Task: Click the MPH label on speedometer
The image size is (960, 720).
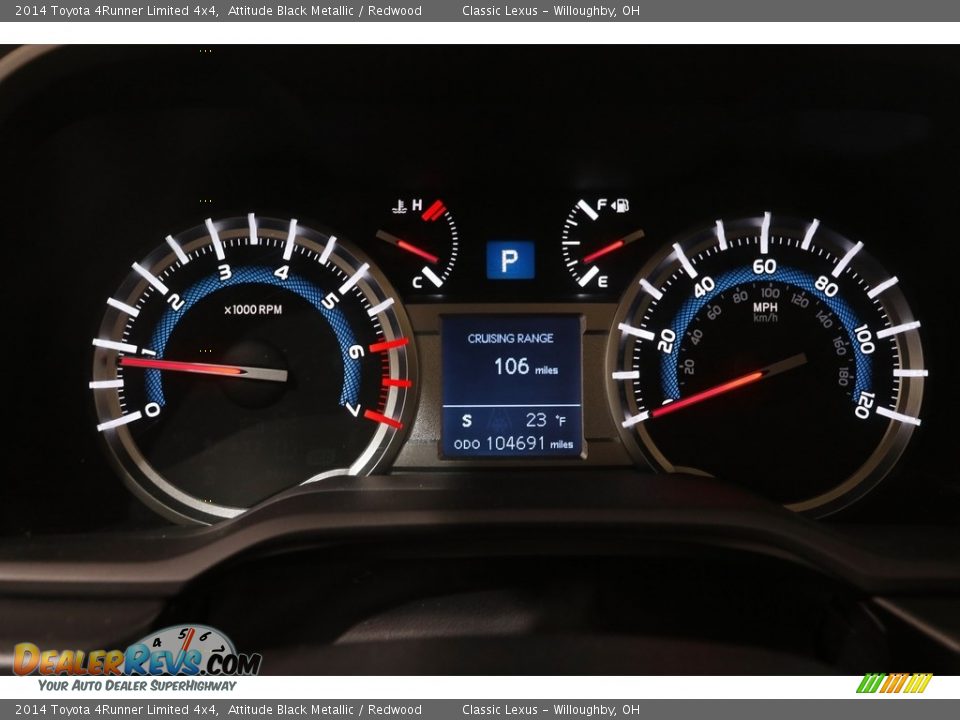Action: click(765, 307)
